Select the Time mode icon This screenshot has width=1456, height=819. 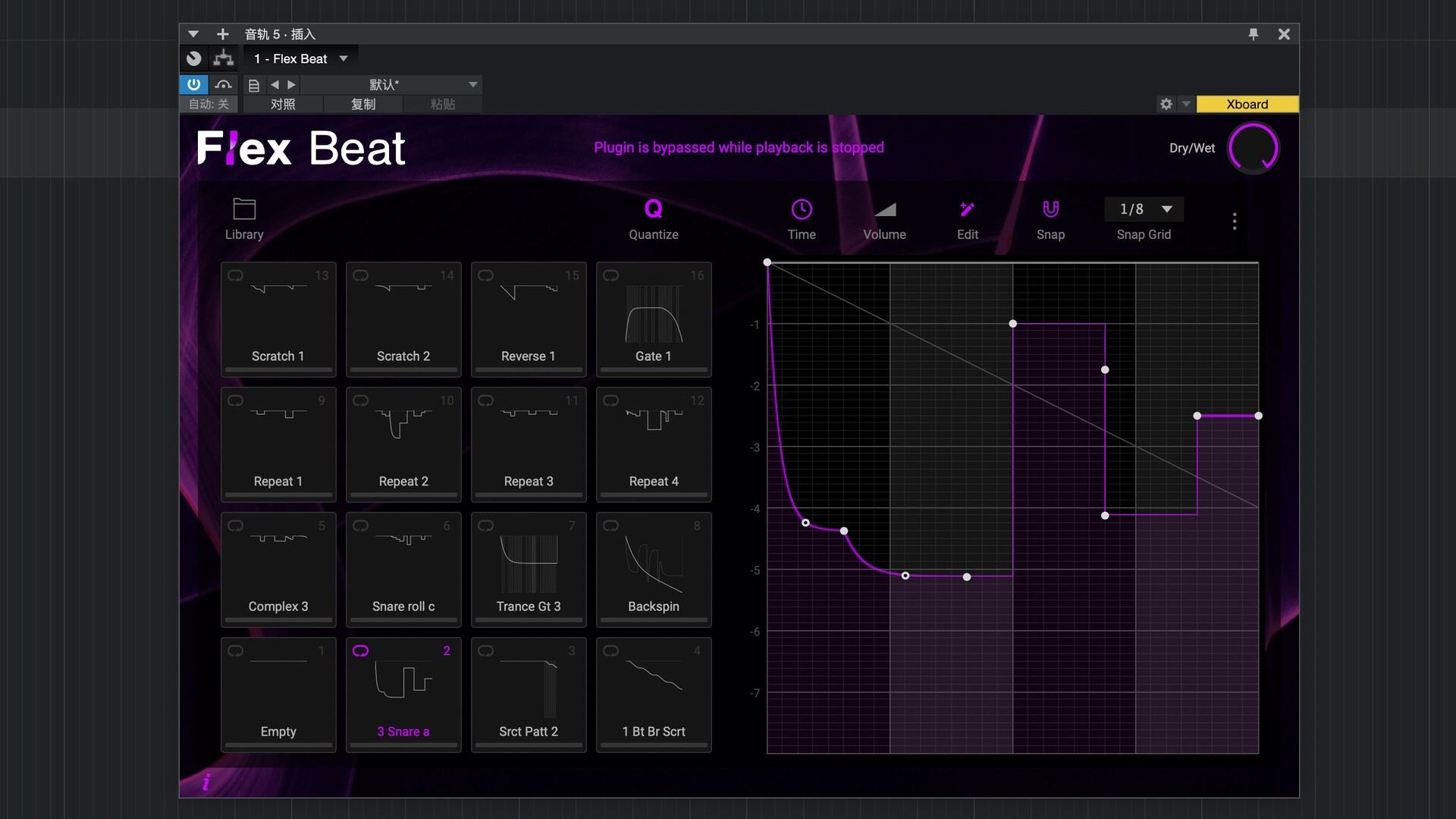pos(802,210)
